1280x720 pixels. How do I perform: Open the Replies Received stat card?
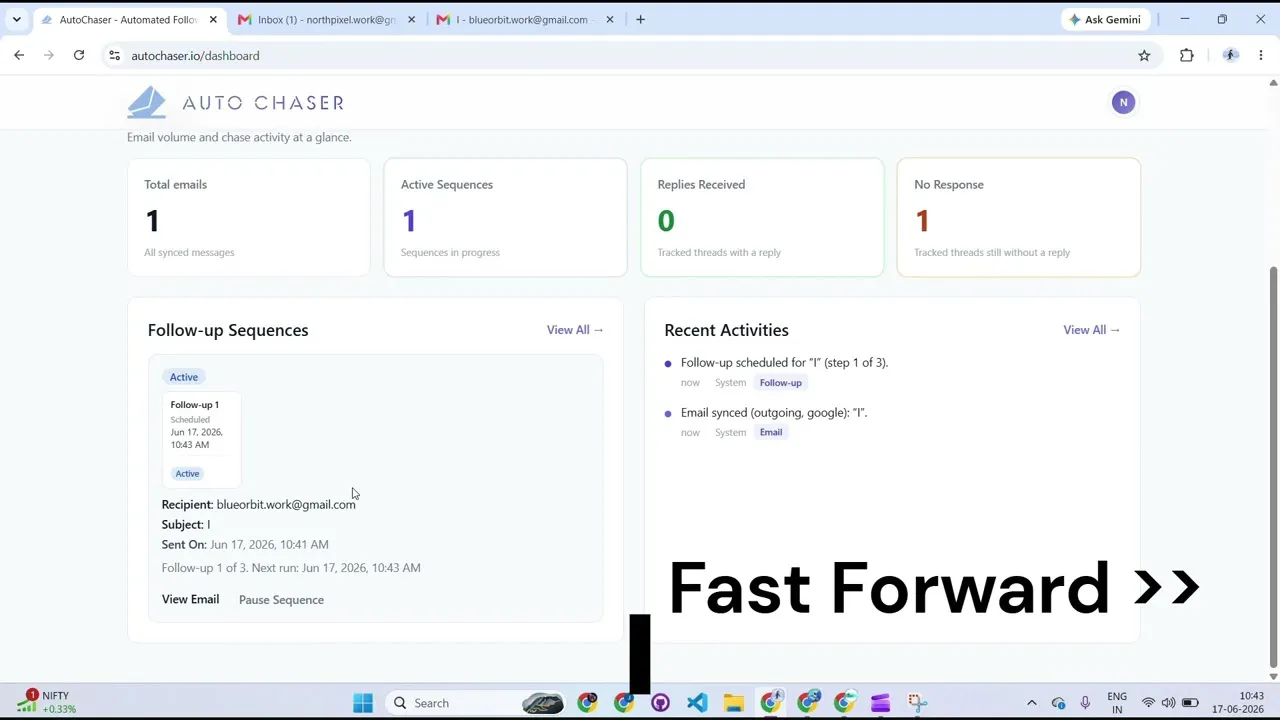click(x=762, y=217)
